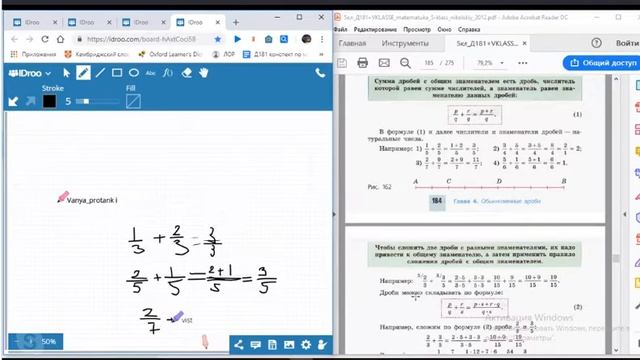Switch to the third IDroo browser tab
The height and width of the screenshot is (360, 640).
(x=144, y=22)
